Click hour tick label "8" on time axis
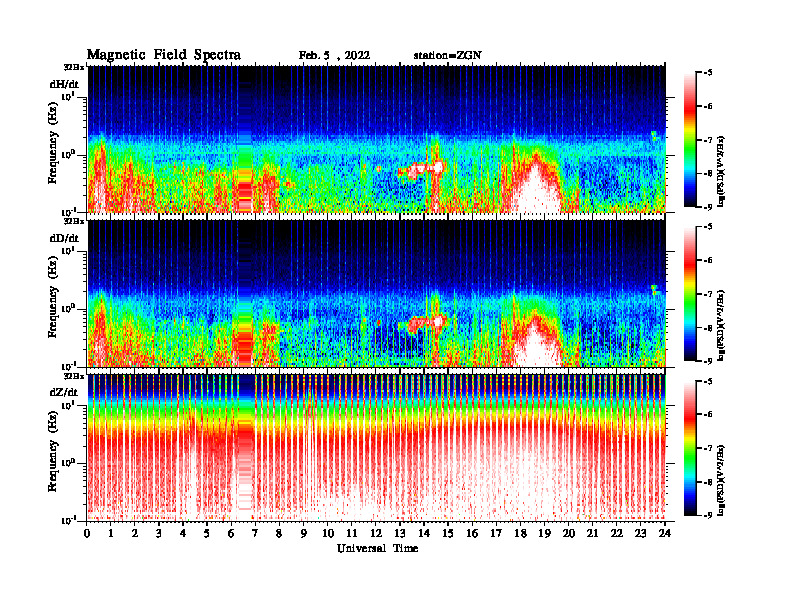The width and height of the screenshot is (792, 612). pyautogui.click(x=280, y=534)
